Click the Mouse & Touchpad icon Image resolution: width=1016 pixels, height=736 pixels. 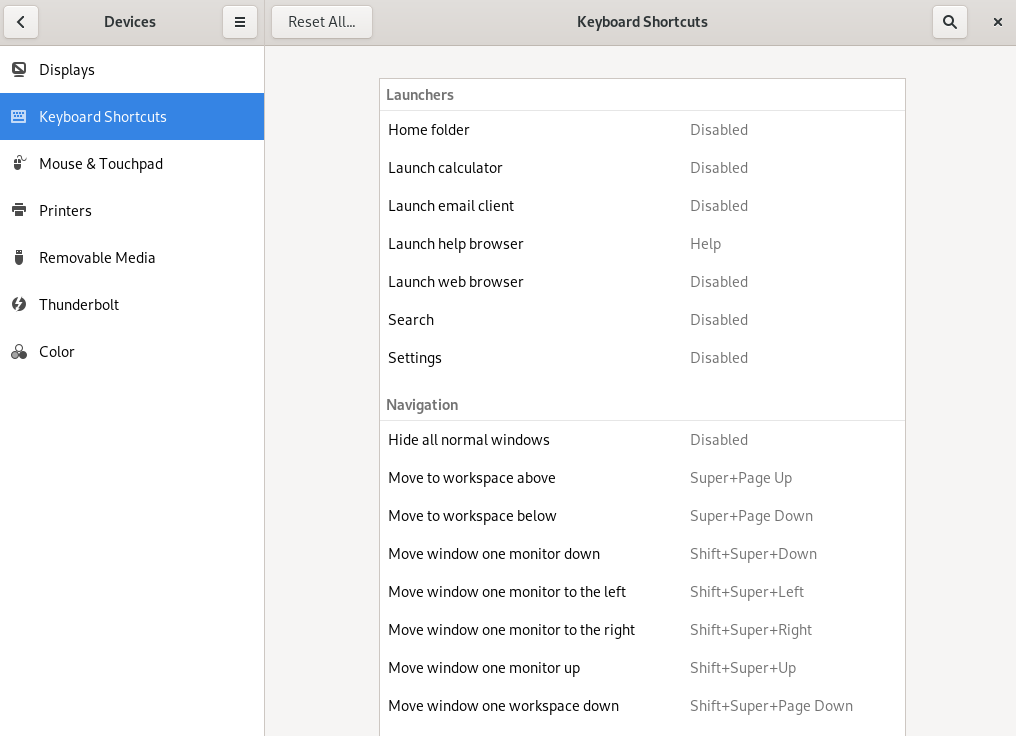18,164
